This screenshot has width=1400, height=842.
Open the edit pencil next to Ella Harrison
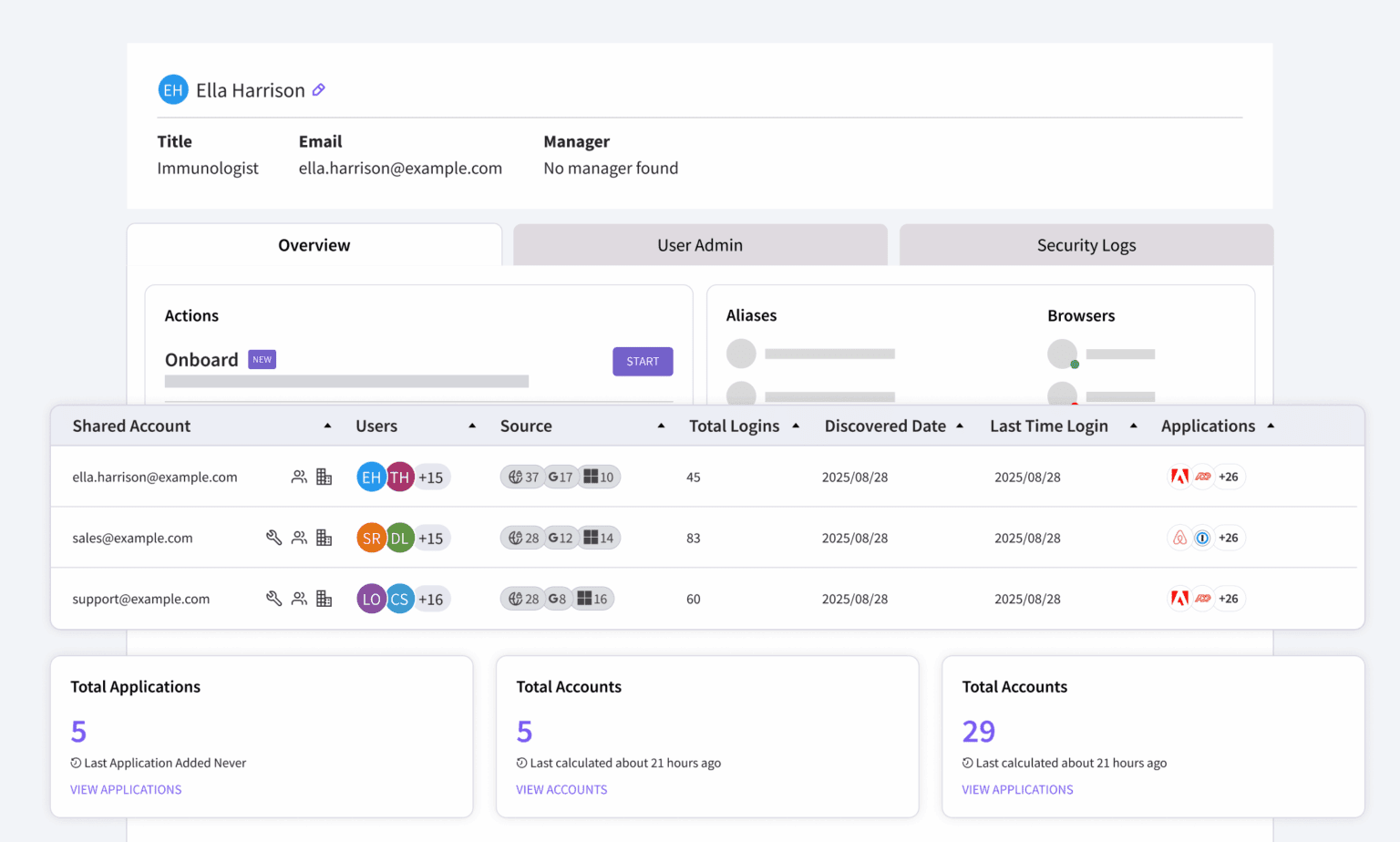(x=318, y=89)
